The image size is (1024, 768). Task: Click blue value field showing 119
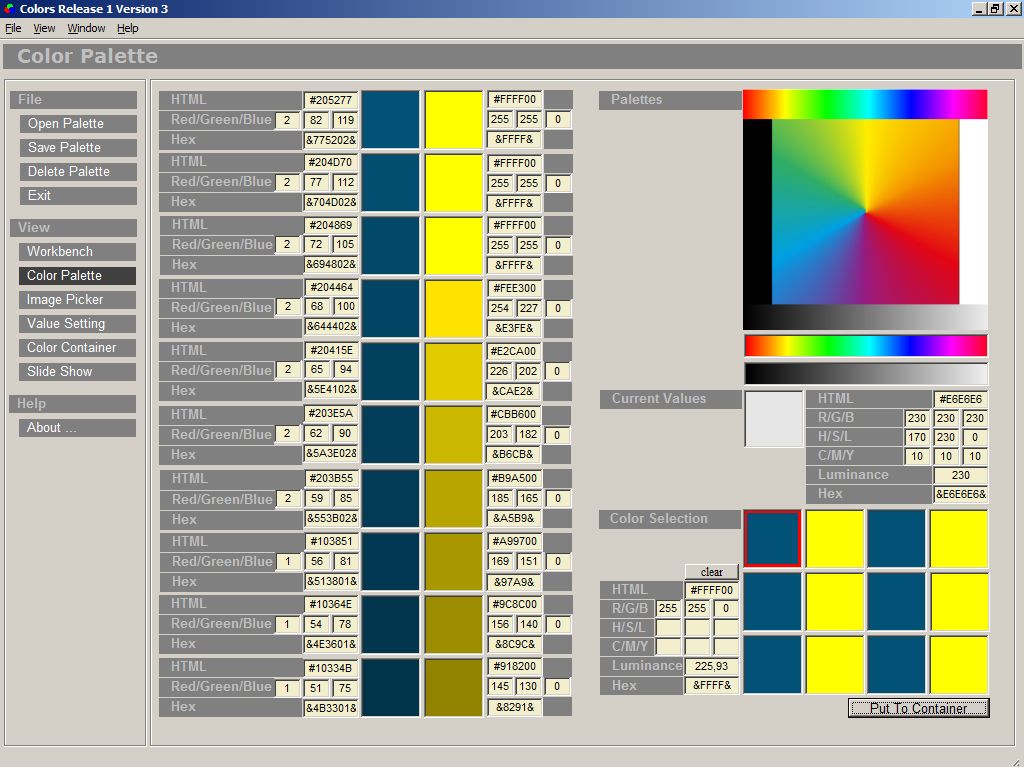(x=345, y=120)
